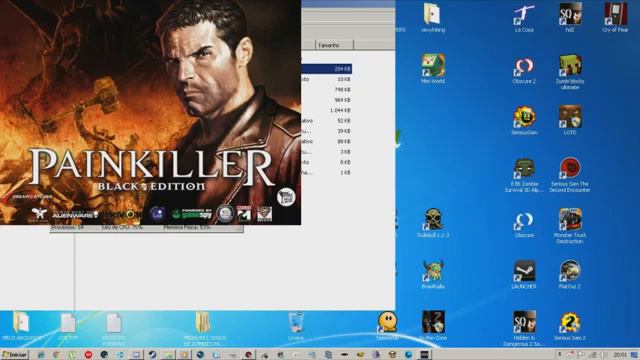Launch 8 Bit Zombie Survival 3D shortcut
The height and width of the screenshot is (360, 640).
[x=524, y=176]
